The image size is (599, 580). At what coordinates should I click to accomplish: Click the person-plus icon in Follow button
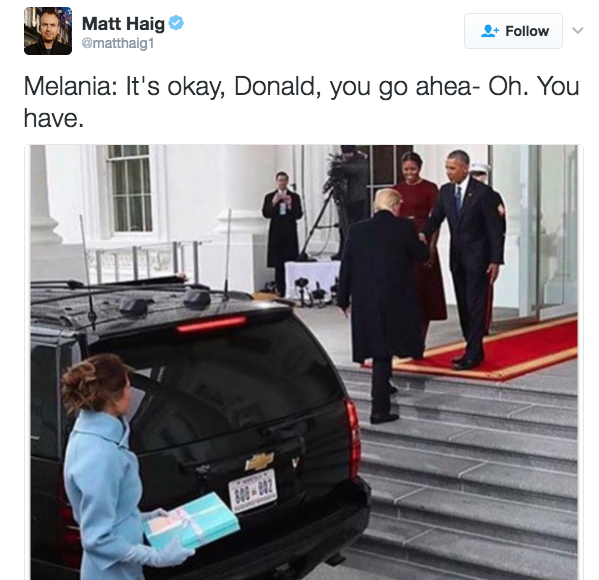[x=490, y=31]
